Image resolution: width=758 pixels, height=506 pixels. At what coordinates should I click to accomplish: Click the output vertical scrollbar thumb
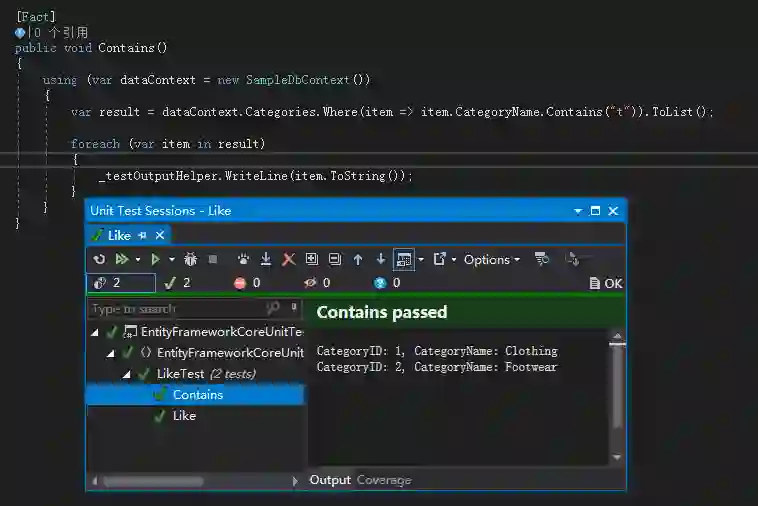pos(617,386)
